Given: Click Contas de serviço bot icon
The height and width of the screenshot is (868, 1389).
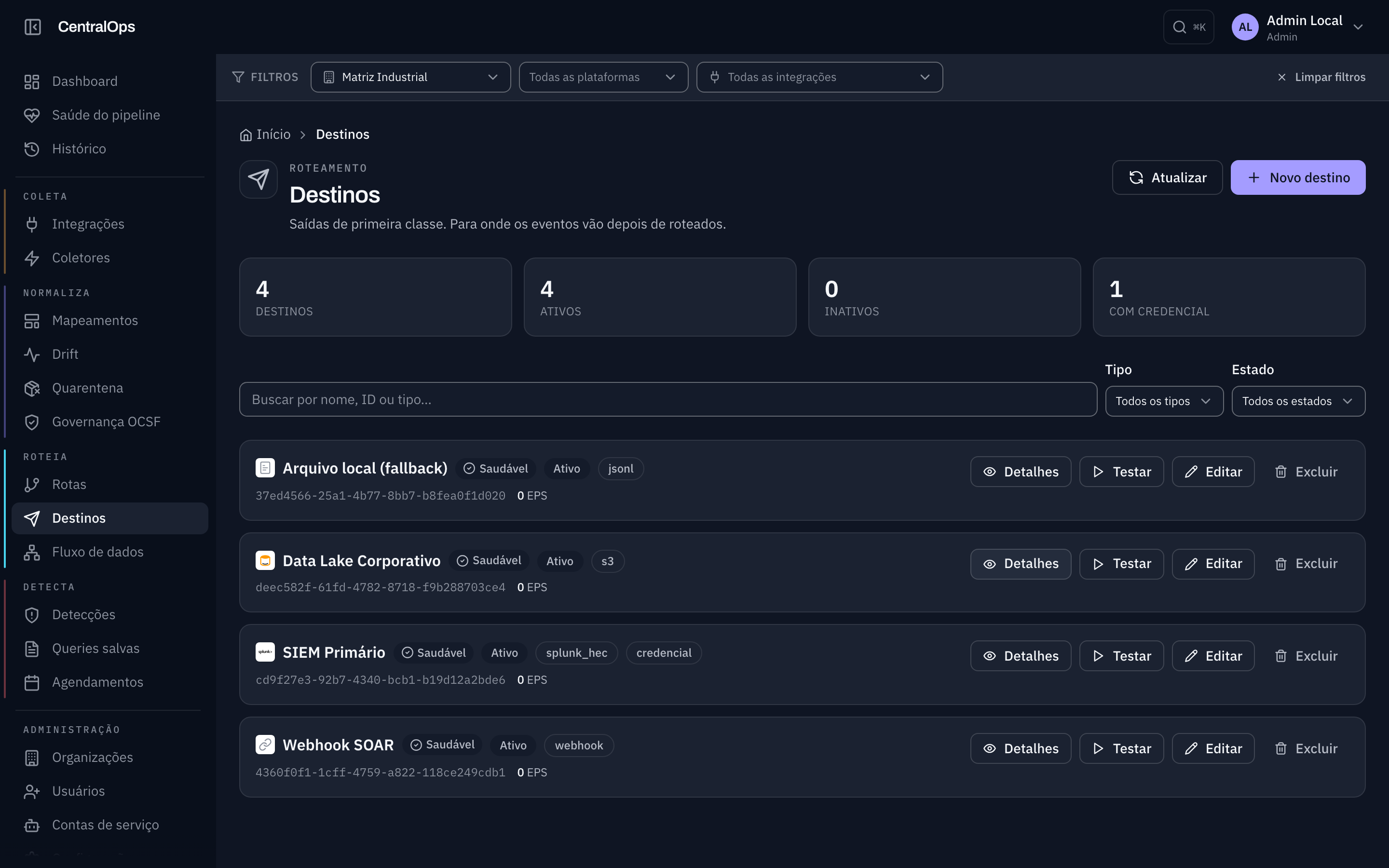Looking at the screenshot, I should click(32, 825).
